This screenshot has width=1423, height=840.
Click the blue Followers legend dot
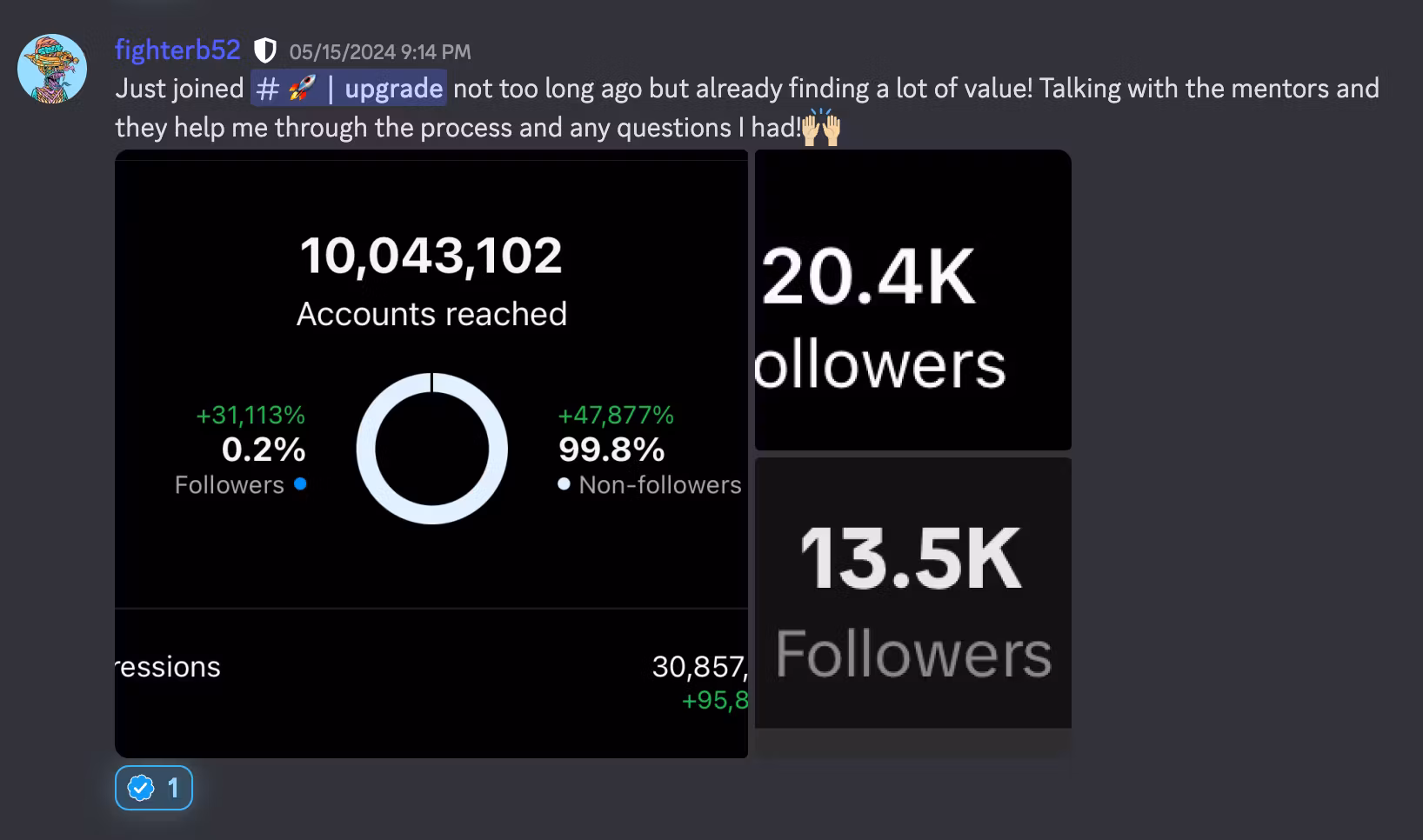(300, 484)
